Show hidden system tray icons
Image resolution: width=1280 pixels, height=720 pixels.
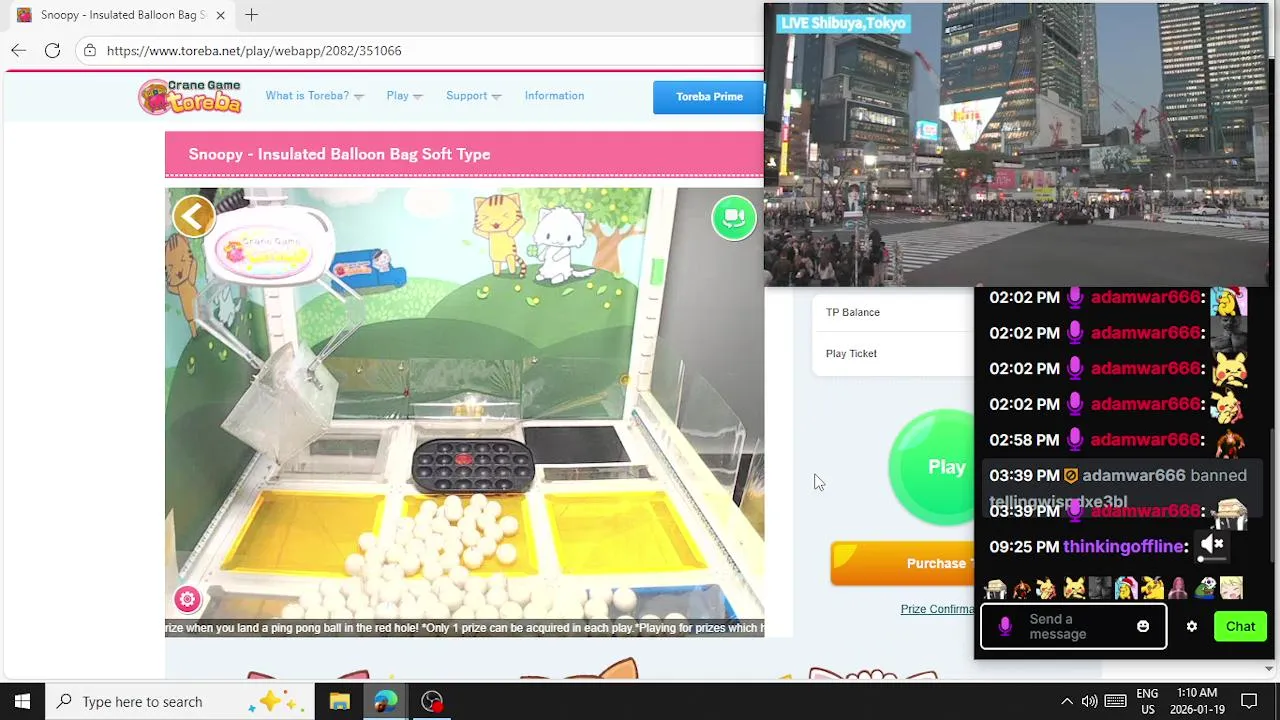1067,701
